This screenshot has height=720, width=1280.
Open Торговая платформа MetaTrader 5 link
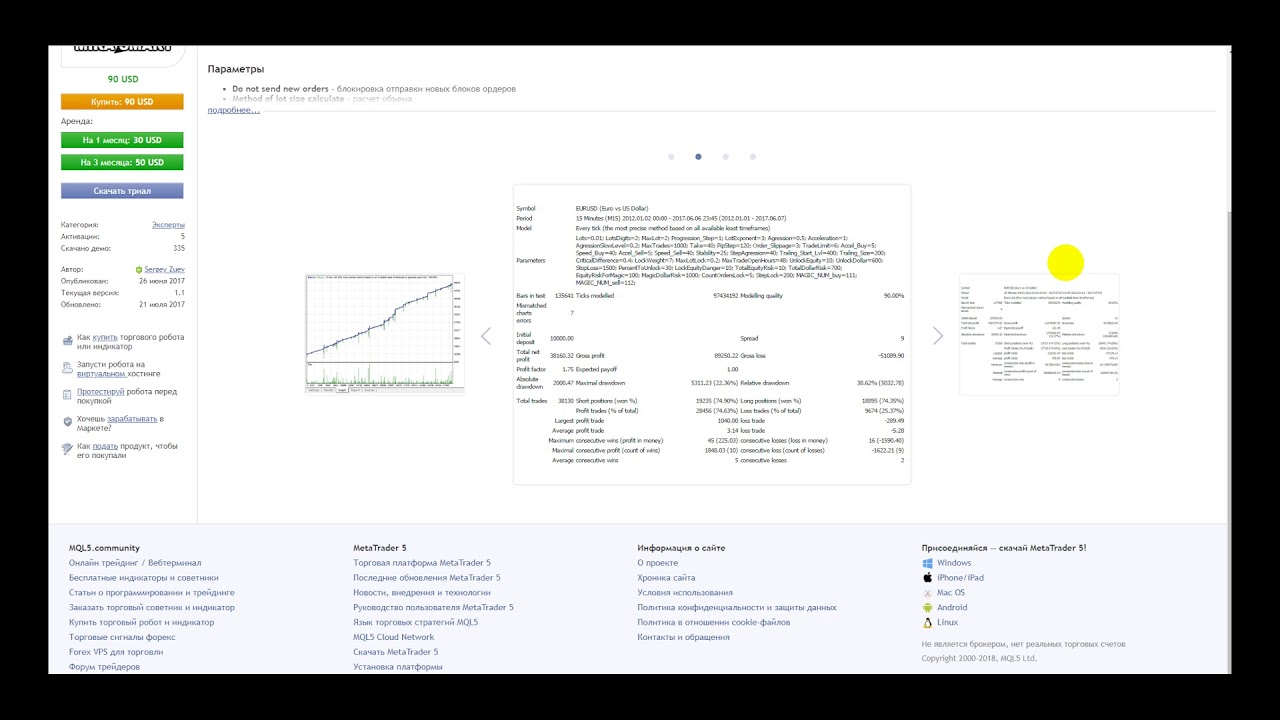coord(422,563)
